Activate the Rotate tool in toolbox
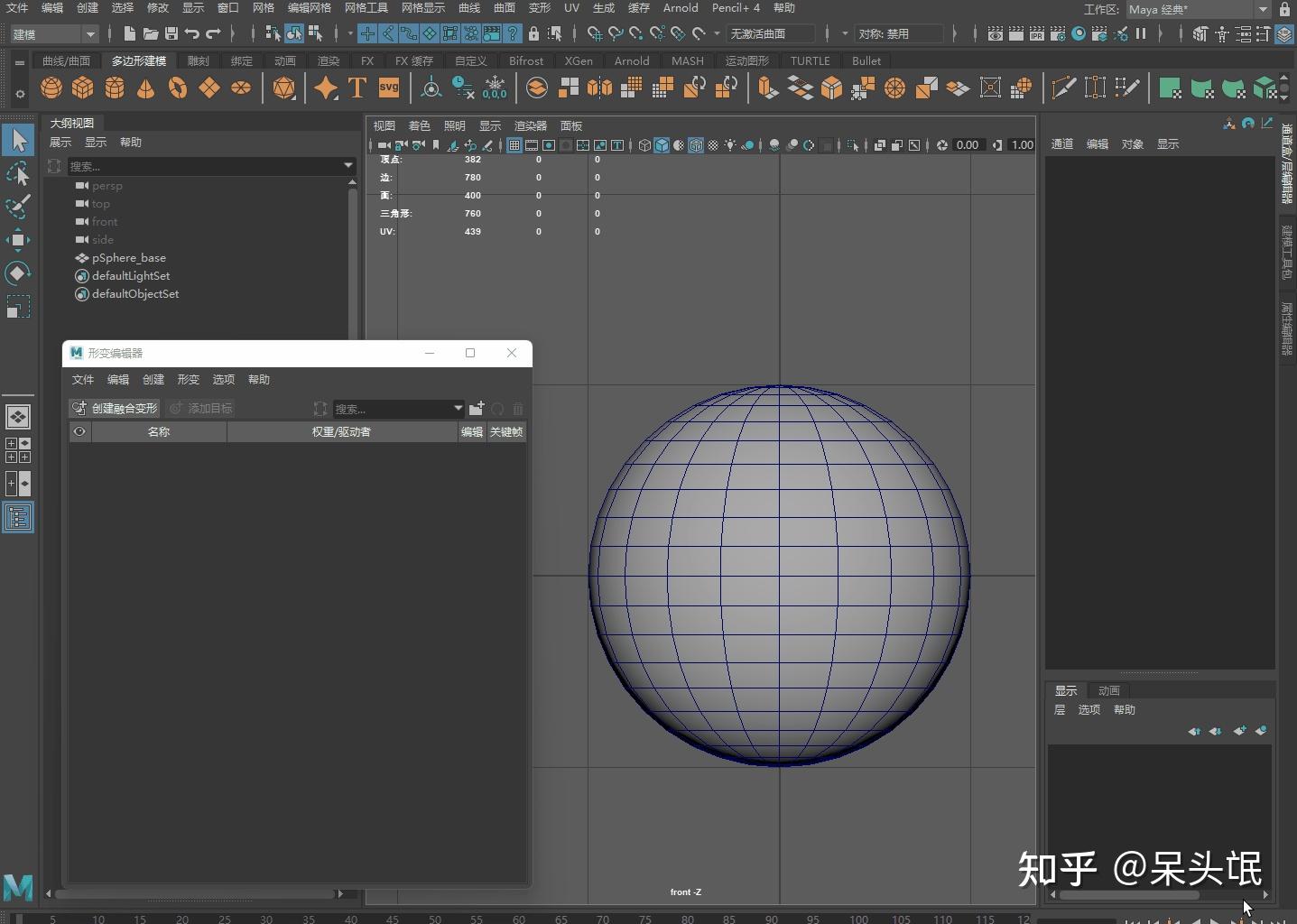 click(x=18, y=273)
